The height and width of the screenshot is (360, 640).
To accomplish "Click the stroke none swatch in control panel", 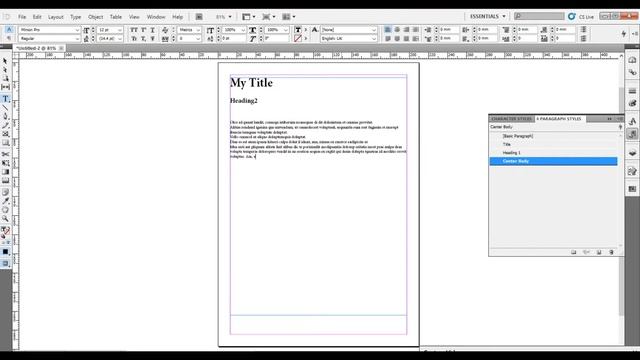I will tap(298, 38).
